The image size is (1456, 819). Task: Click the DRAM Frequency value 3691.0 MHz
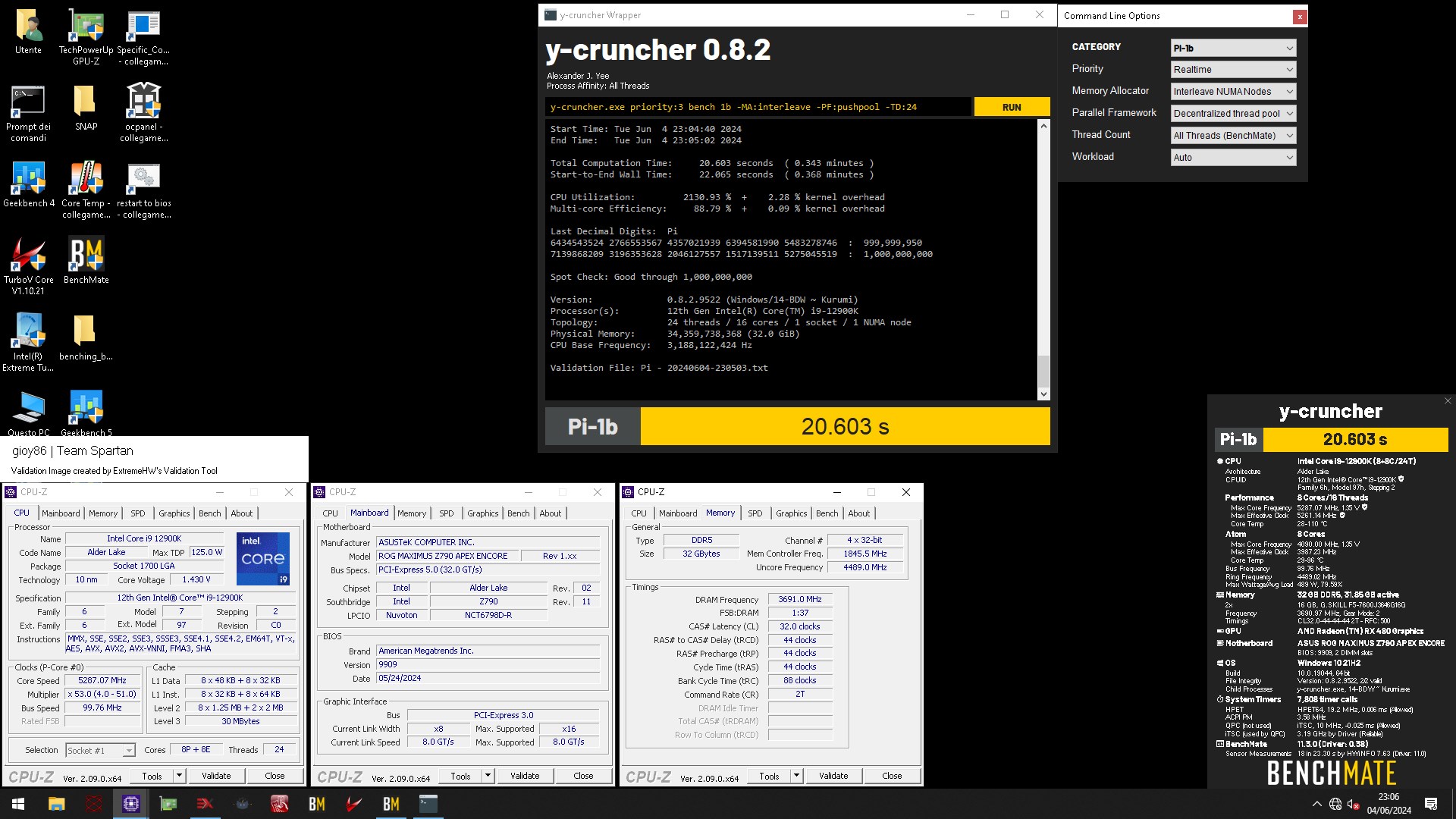point(800,599)
